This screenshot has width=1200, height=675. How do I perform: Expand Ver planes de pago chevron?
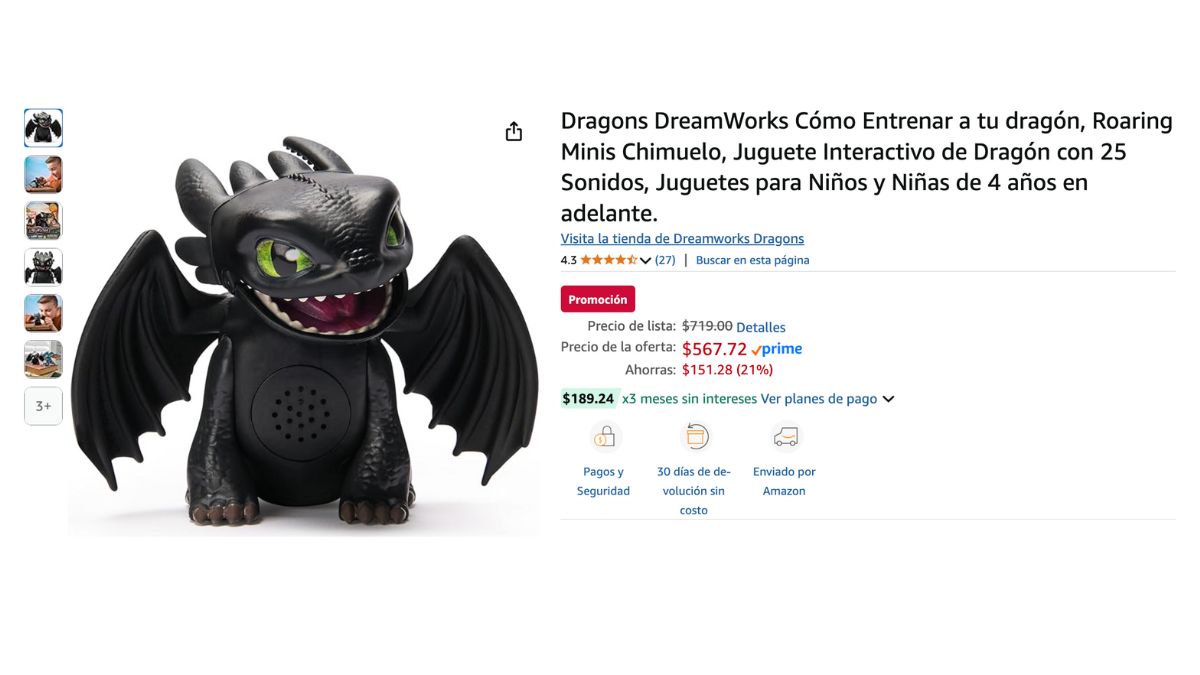pyautogui.click(x=888, y=399)
